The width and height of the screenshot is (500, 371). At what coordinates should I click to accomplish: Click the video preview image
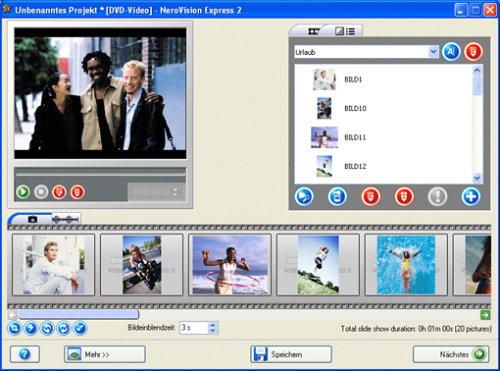[100, 93]
